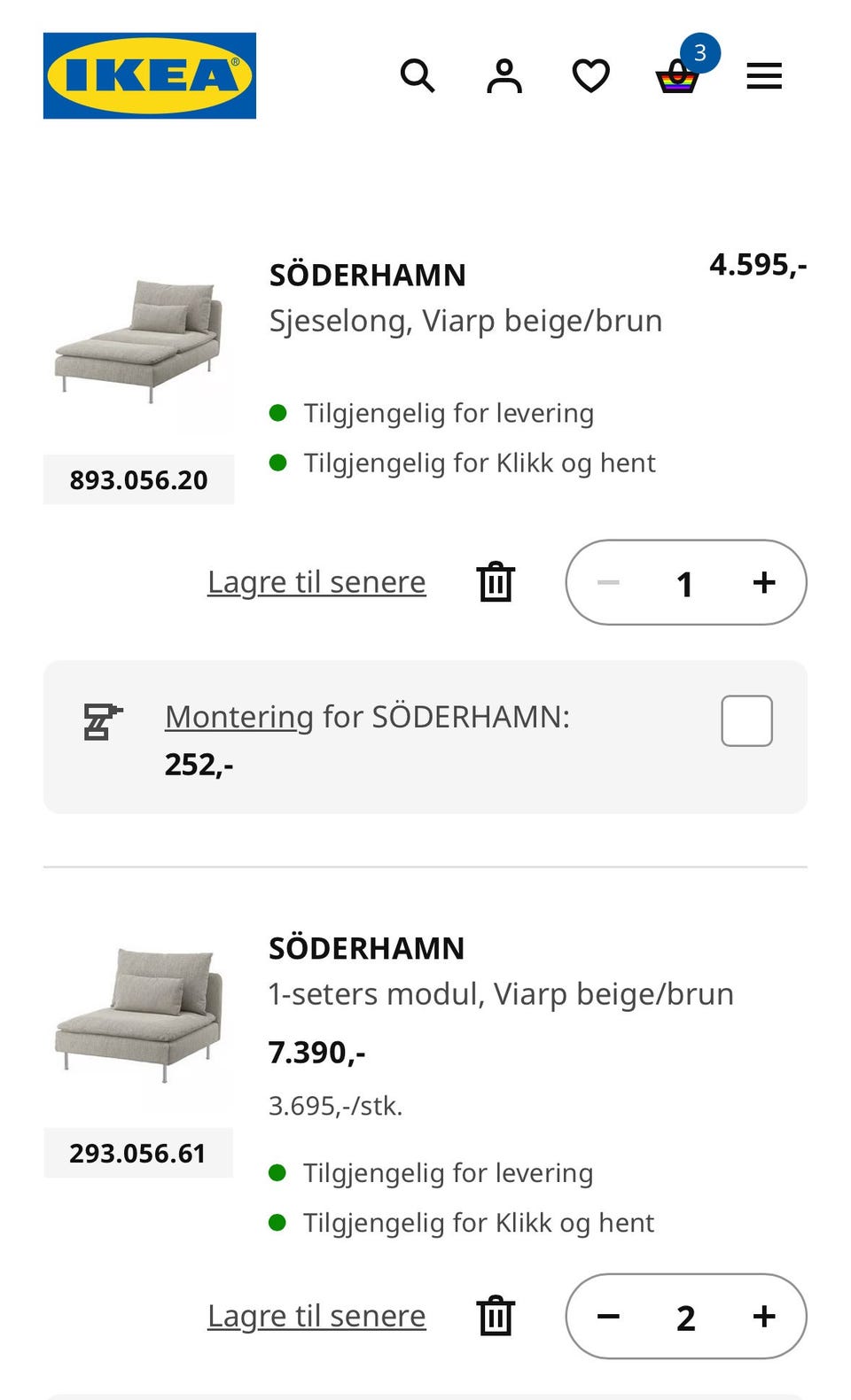Open the hamburger menu
Screen dimensions: 851x1400
click(764, 76)
